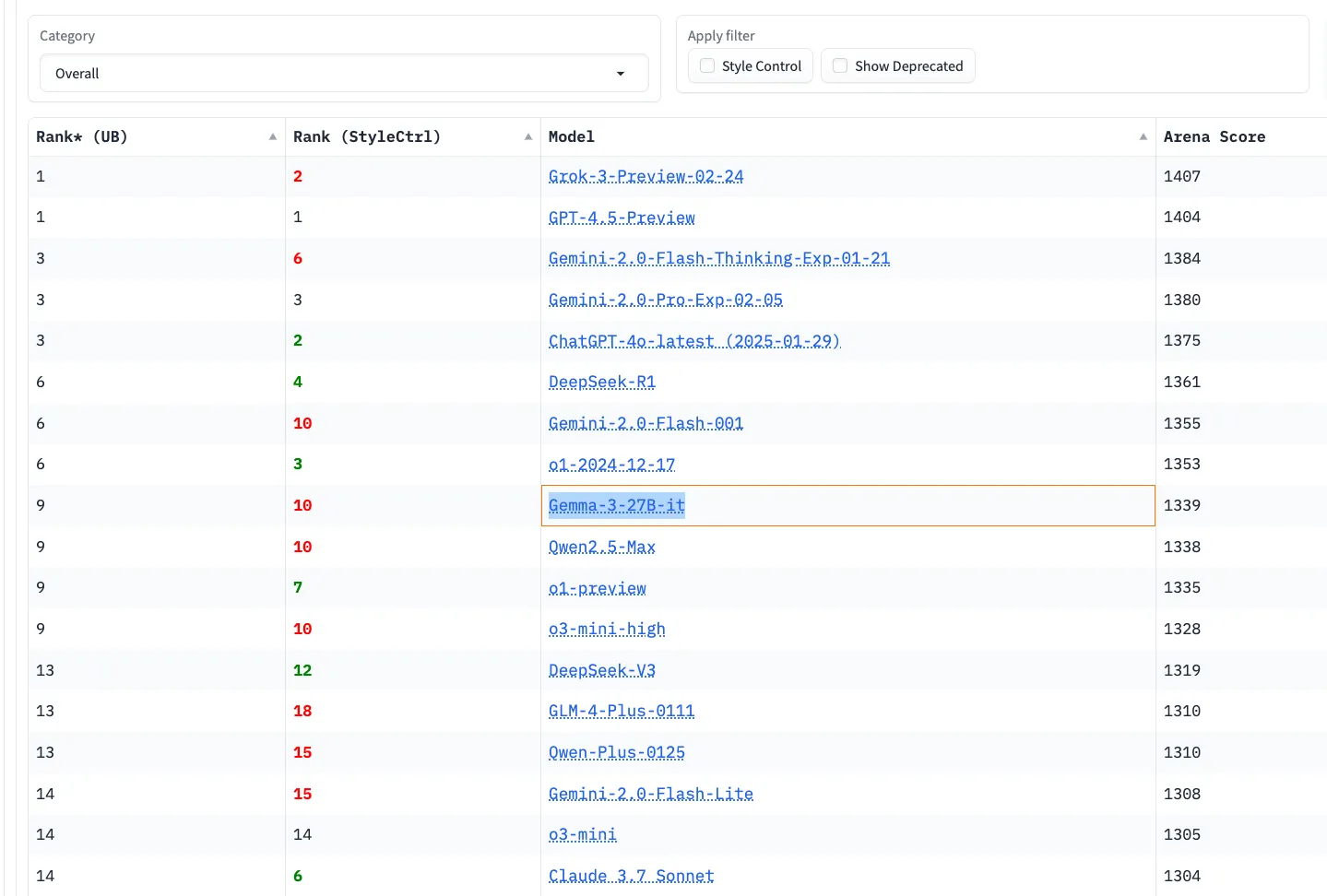The image size is (1327, 896).
Task: Open ChatGPT-4o-latest (2025-01-29) link
Action: [694, 341]
